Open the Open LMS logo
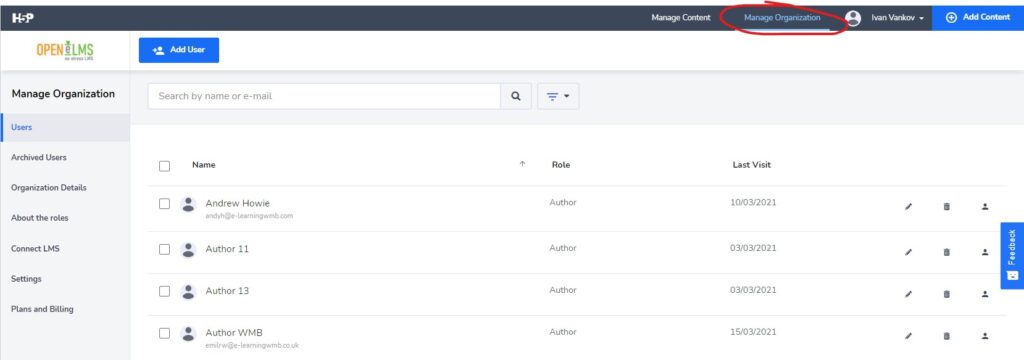 click(65, 50)
